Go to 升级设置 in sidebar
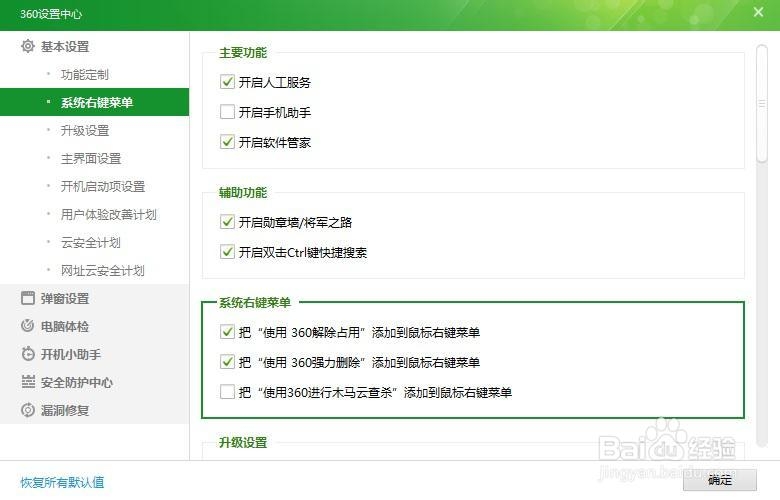 click(x=85, y=130)
